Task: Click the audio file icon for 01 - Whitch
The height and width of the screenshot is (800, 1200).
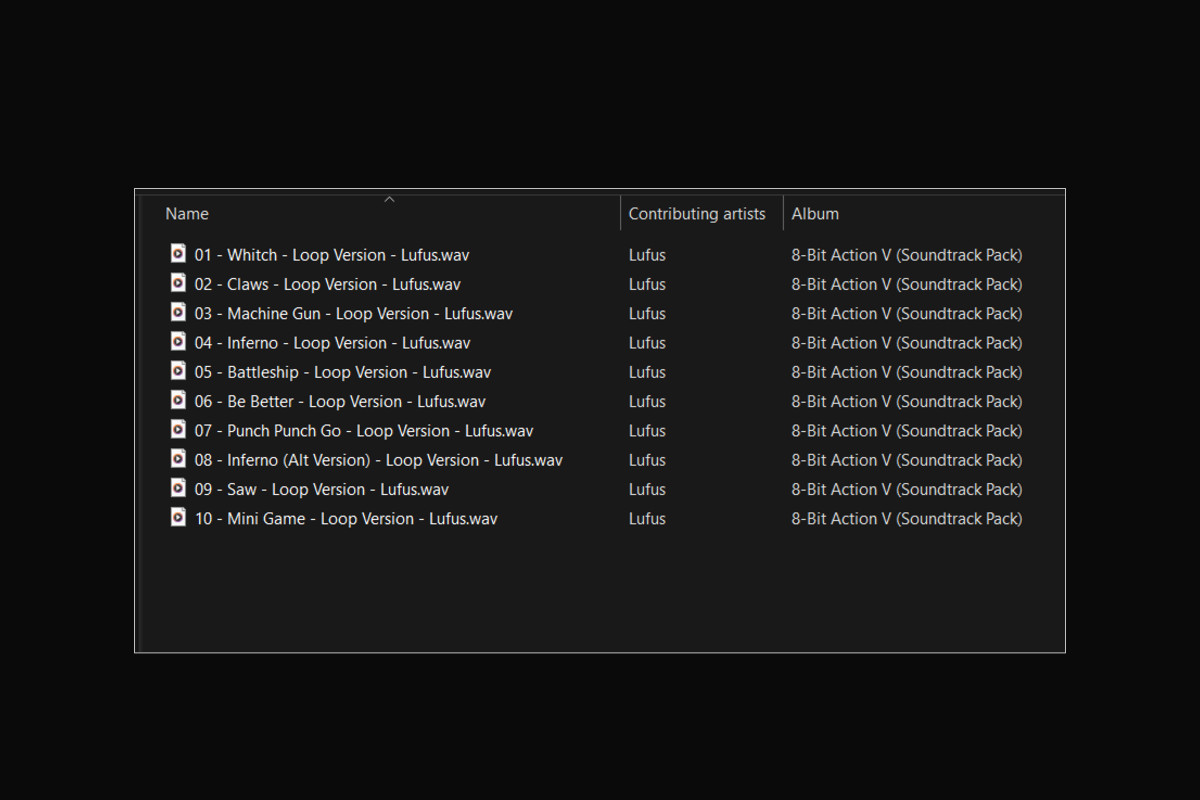Action: 178,254
